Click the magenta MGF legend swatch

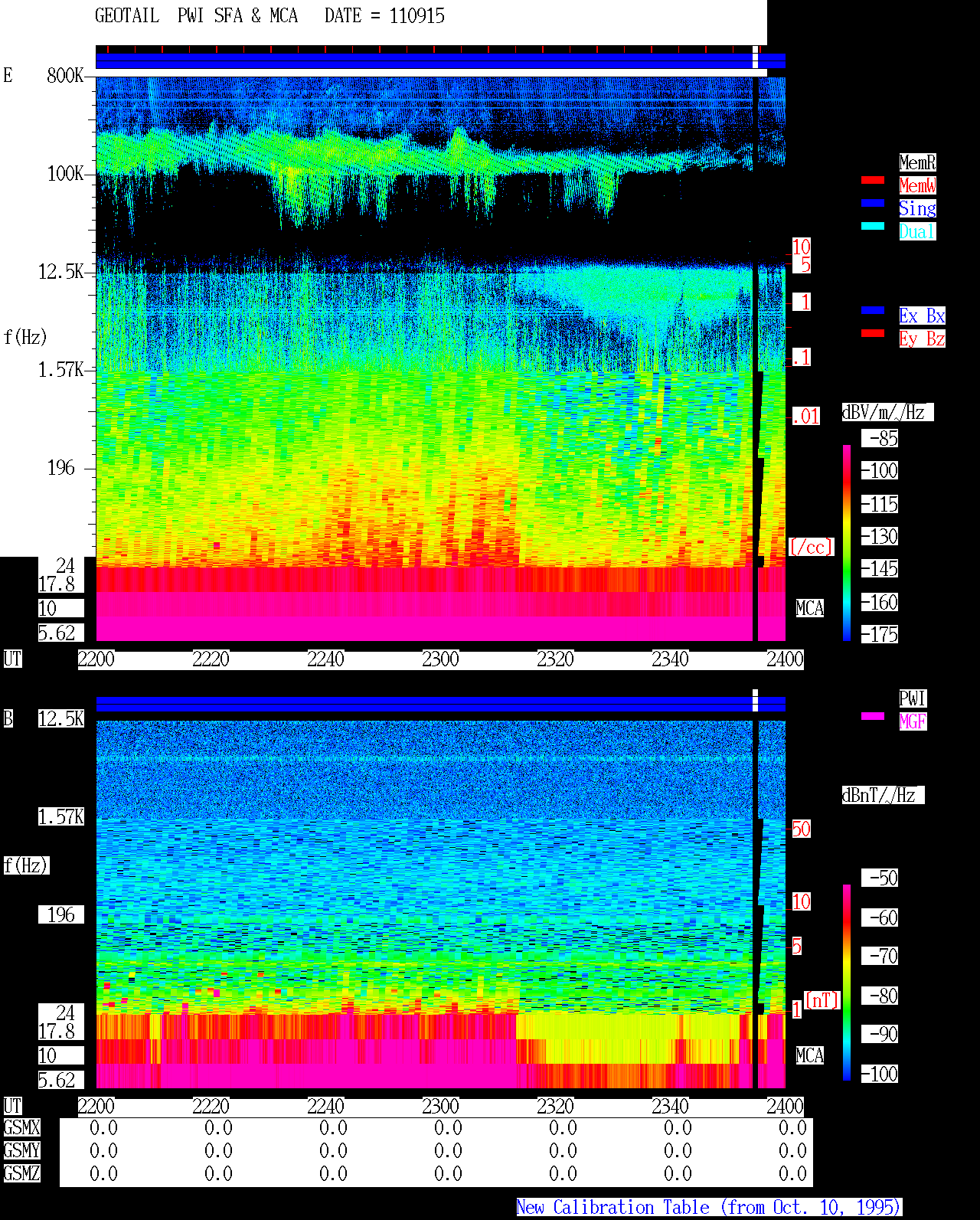click(x=873, y=716)
